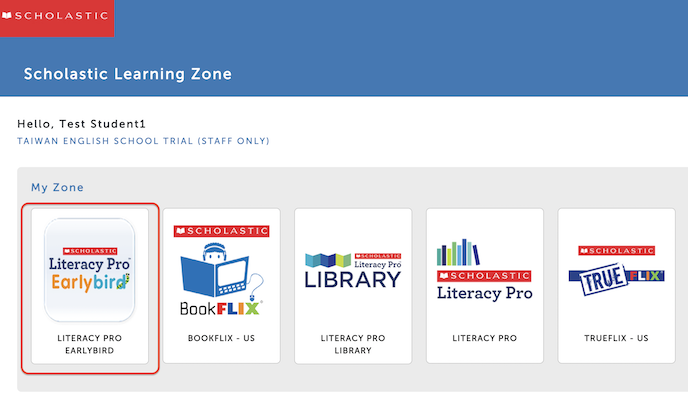Screen dimensions: 688x400
Task: Click the red Scholastic banner on BookFlix tile
Action: coord(221,232)
